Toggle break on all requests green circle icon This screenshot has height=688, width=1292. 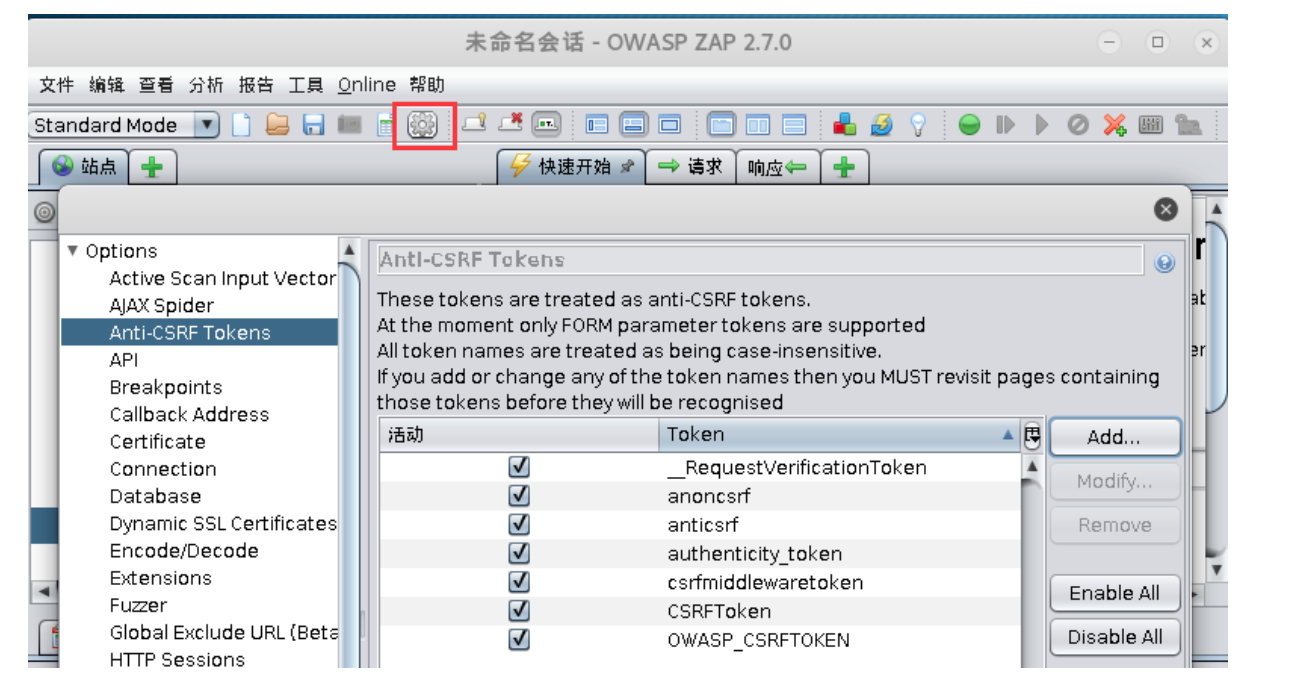967,124
